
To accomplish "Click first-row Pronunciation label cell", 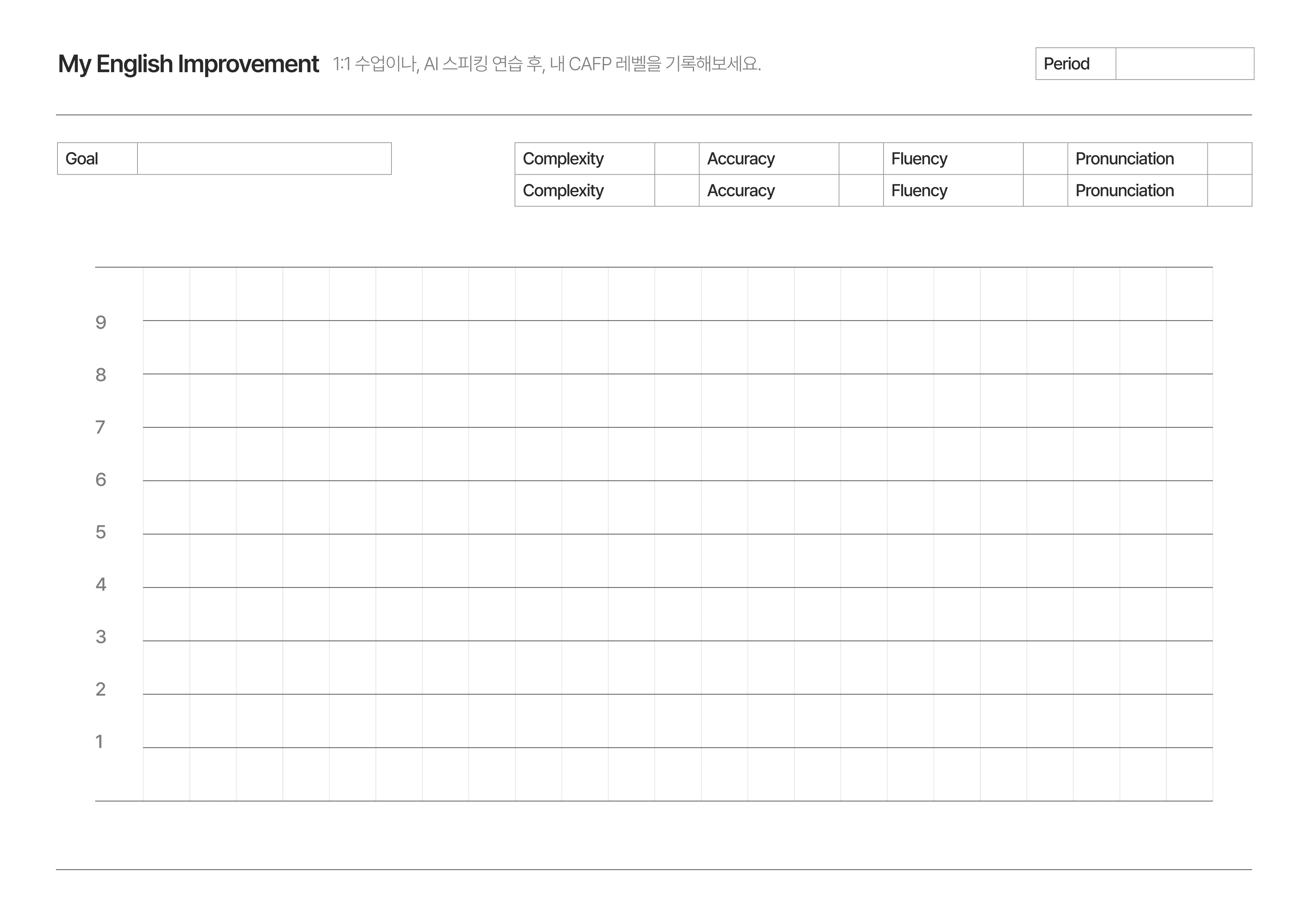I will (1136, 159).
